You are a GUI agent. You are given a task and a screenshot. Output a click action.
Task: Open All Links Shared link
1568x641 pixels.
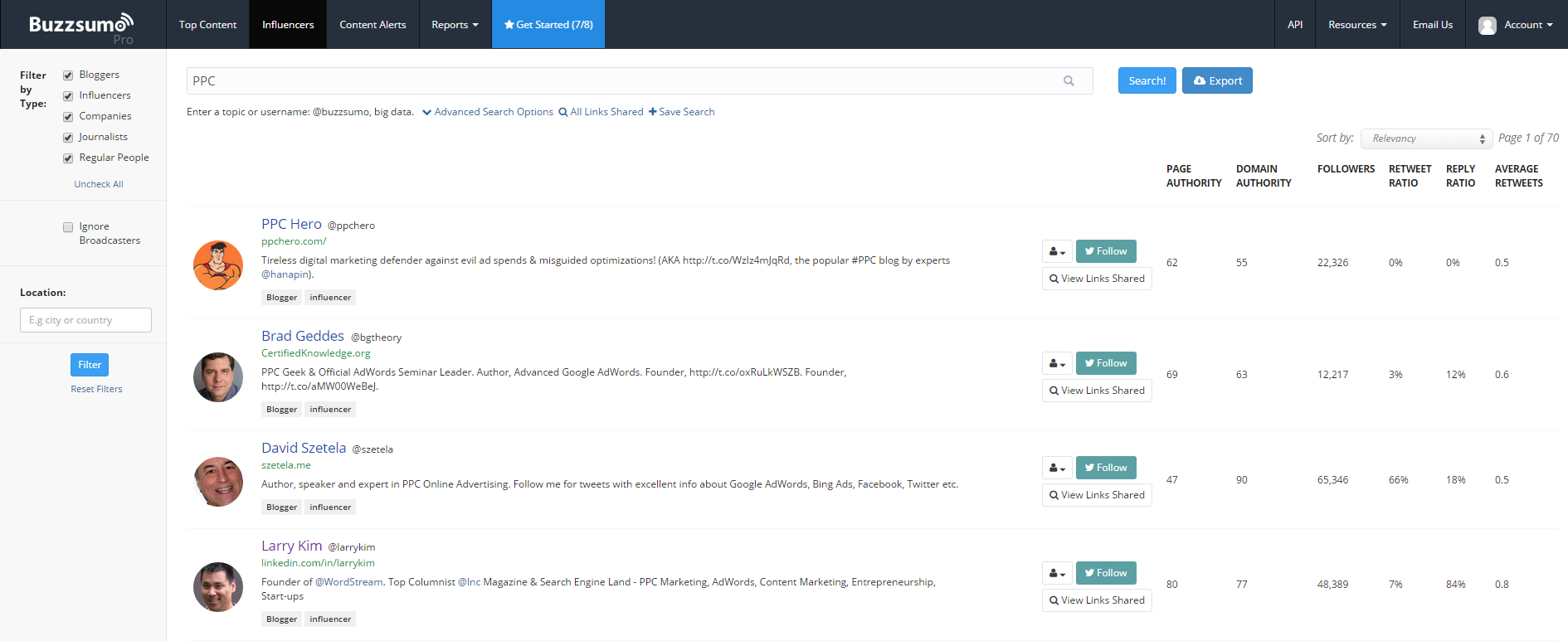click(601, 112)
